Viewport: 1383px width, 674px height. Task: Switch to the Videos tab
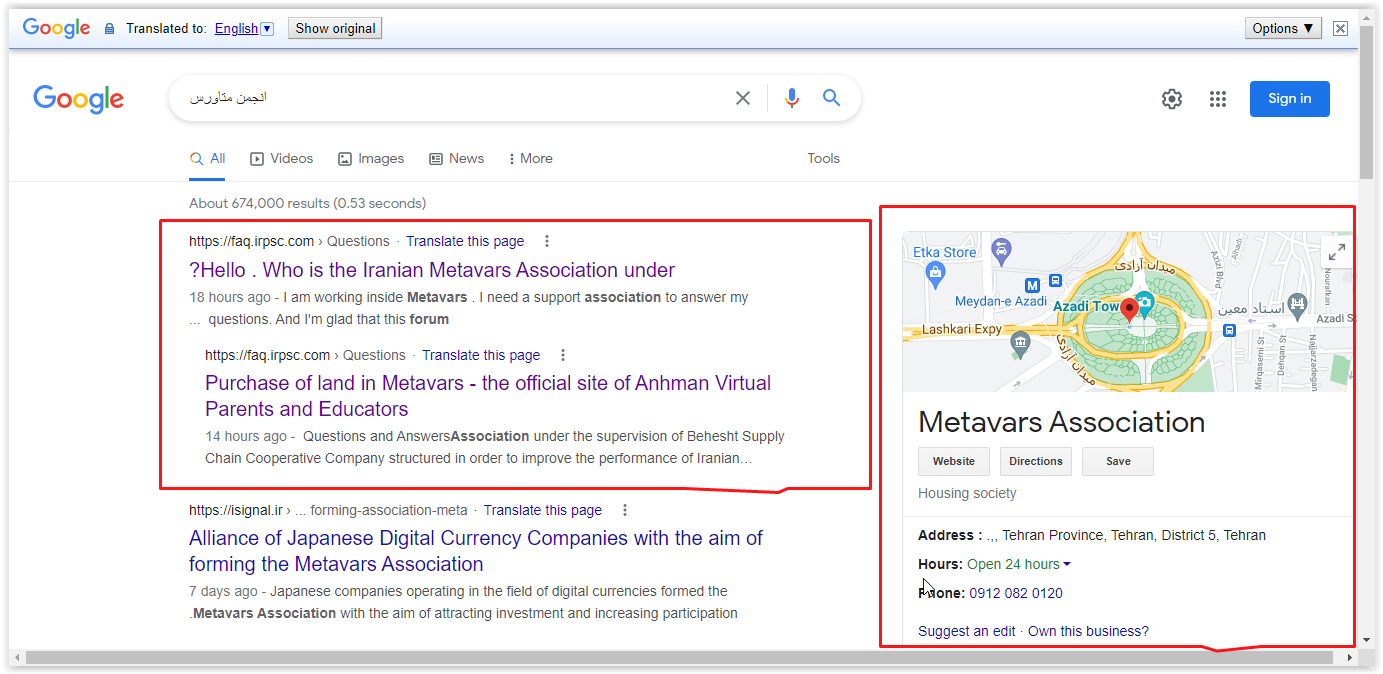pyautogui.click(x=281, y=158)
